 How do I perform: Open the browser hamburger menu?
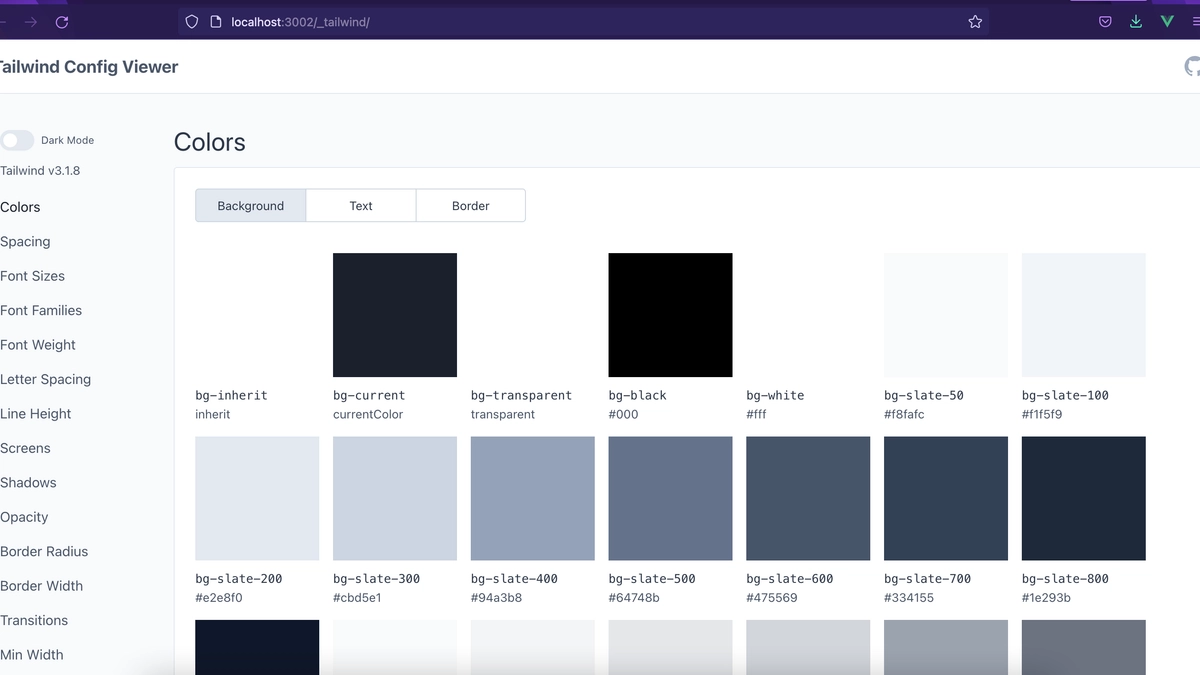tap(1196, 21)
